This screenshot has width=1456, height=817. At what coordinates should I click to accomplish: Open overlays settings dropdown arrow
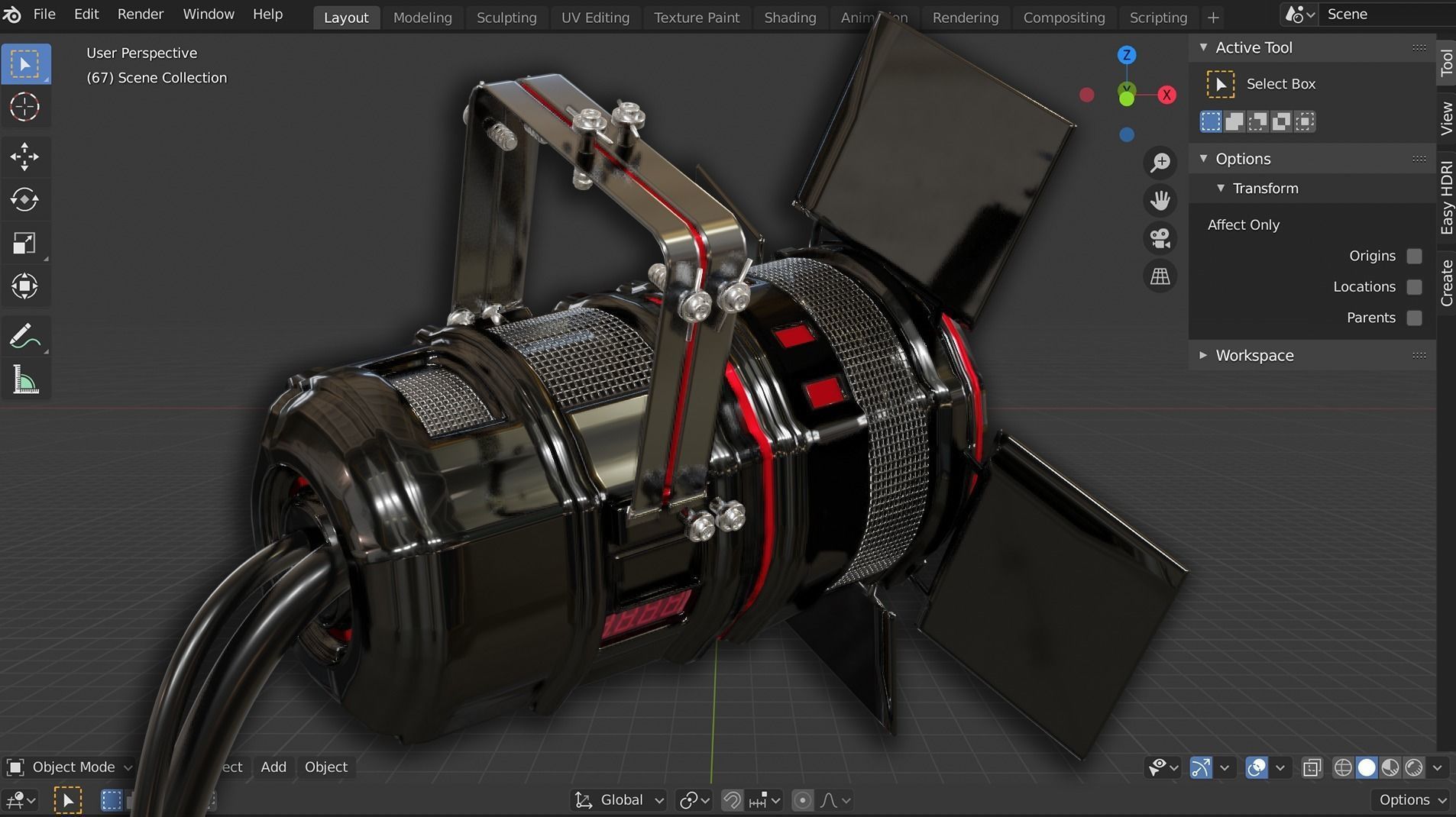coord(1280,767)
